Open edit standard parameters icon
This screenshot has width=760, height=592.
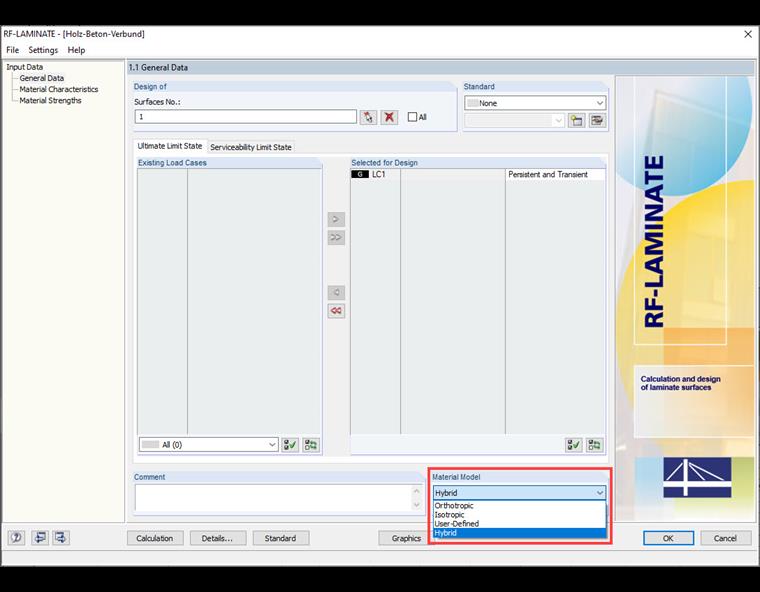(x=597, y=120)
